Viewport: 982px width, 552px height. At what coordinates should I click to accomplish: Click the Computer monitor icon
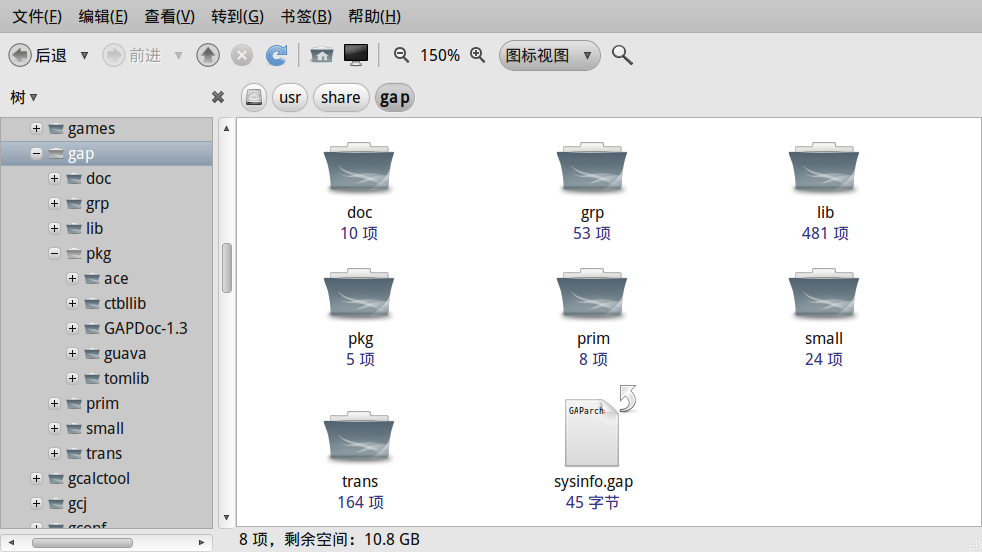point(356,55)
